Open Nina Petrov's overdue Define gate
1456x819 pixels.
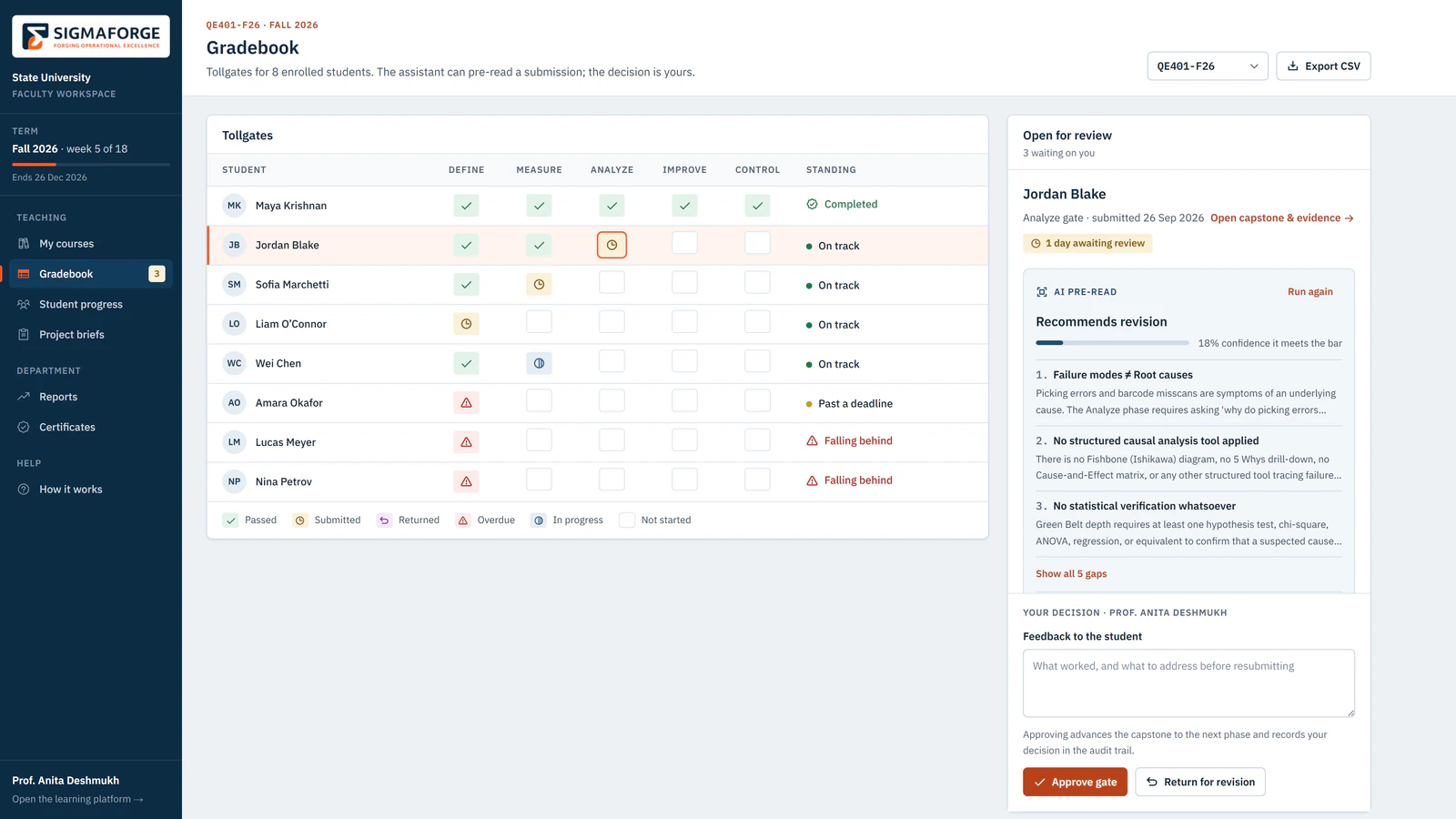(466, 481)
